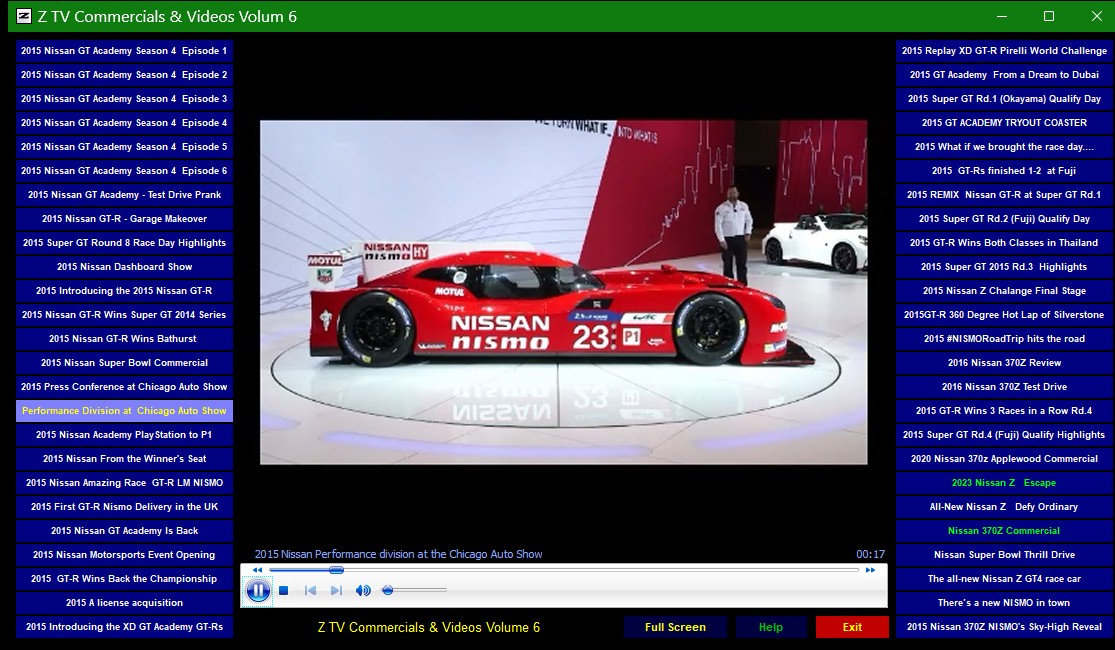Viewport: 1115px width, 650px height.
Task: Select 2015 Nissan GT Academy Season 4 Episode 1
Action: click(124, 51)
